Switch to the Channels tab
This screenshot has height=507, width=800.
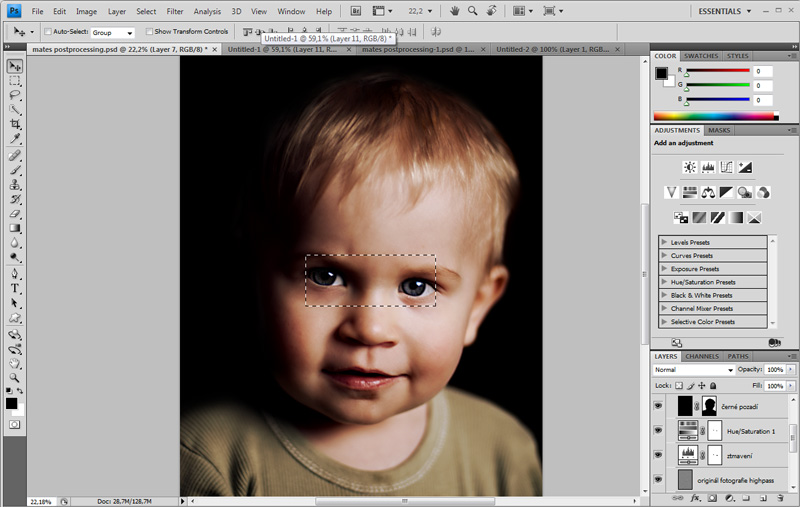pos(701,356)
